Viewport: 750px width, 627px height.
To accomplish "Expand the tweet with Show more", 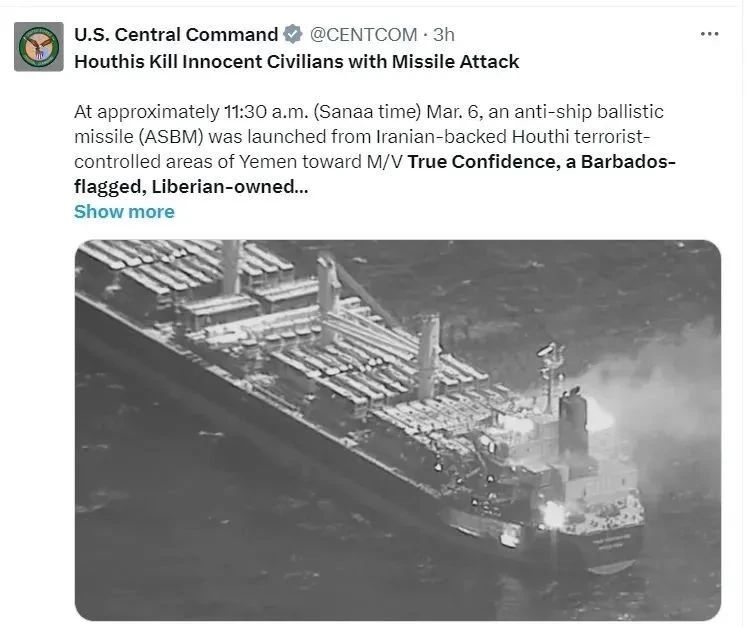I will click(x=124, y=211).
